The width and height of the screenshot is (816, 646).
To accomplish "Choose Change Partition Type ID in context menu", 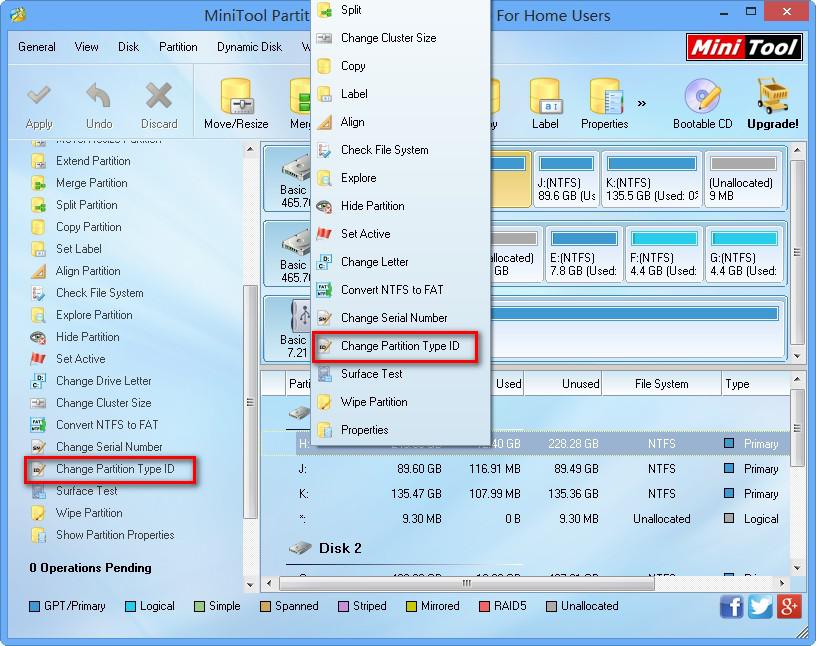I will (x=399, y=346).
